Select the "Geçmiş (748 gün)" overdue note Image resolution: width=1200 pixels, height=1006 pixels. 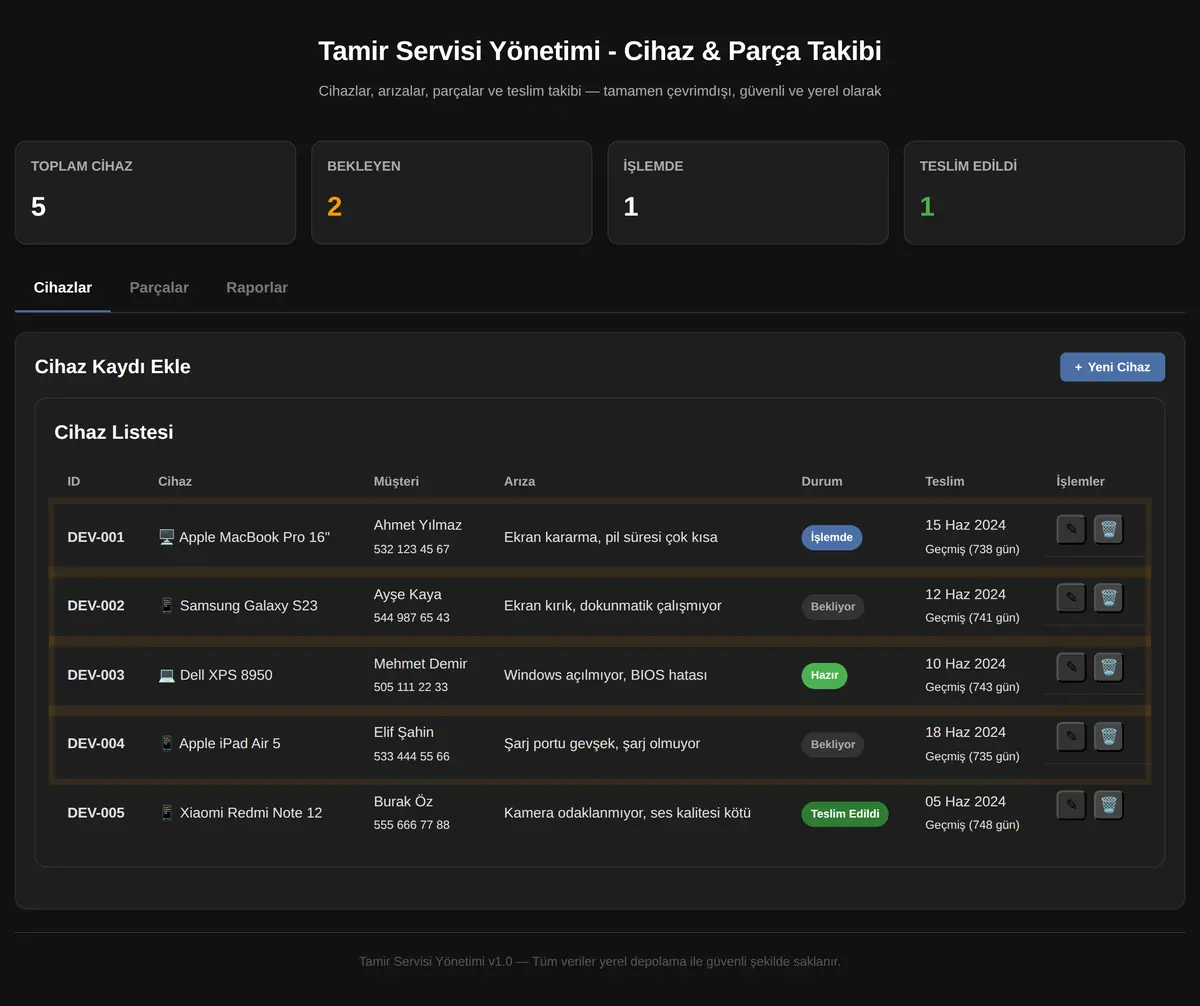pyautogui.click(x=973, y=825)
